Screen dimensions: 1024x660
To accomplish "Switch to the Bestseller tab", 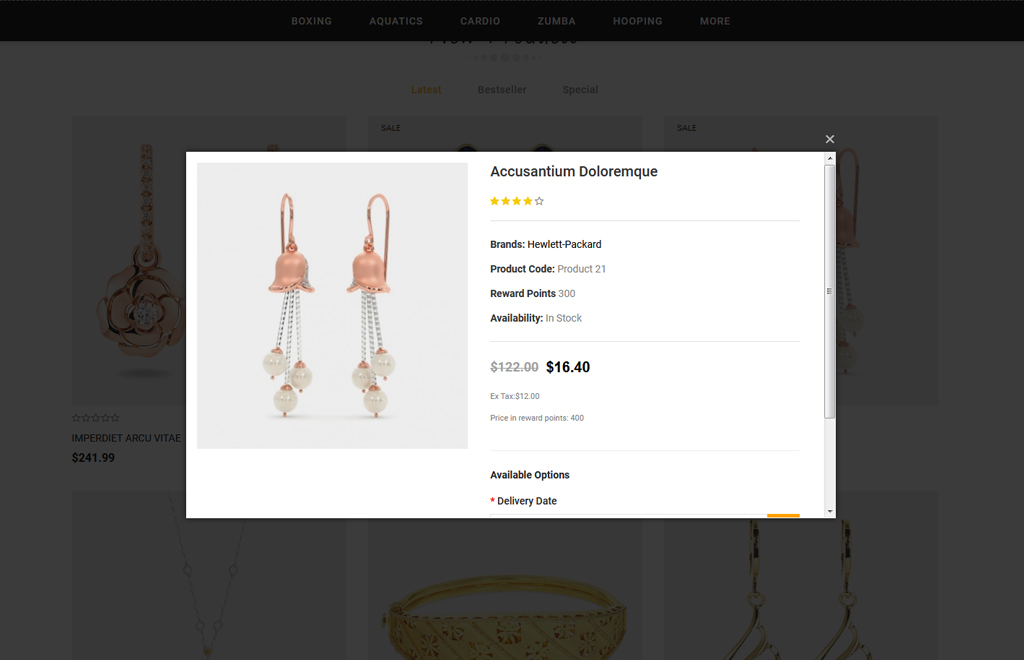I will [x=502, y=90].
